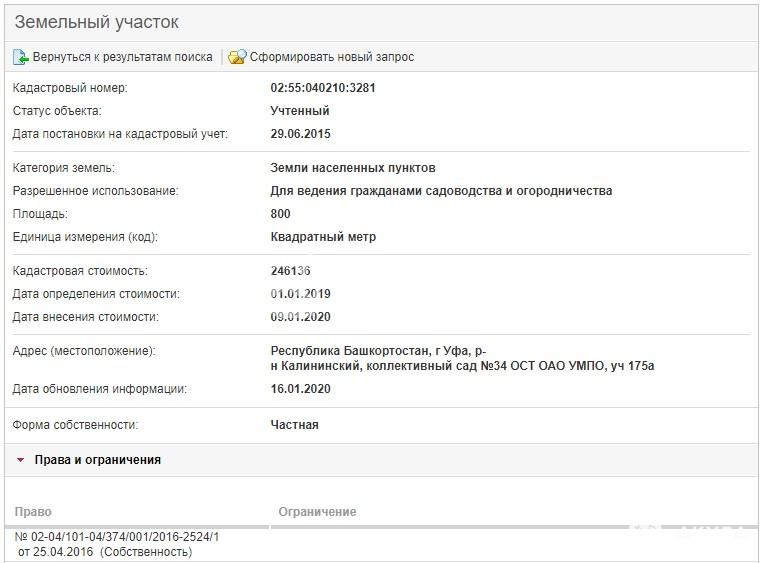Image resolution: width=764 pixels, height=563 pixels.
Task: Click the 'Права и ограничения' section header
Action: [97, 460]
